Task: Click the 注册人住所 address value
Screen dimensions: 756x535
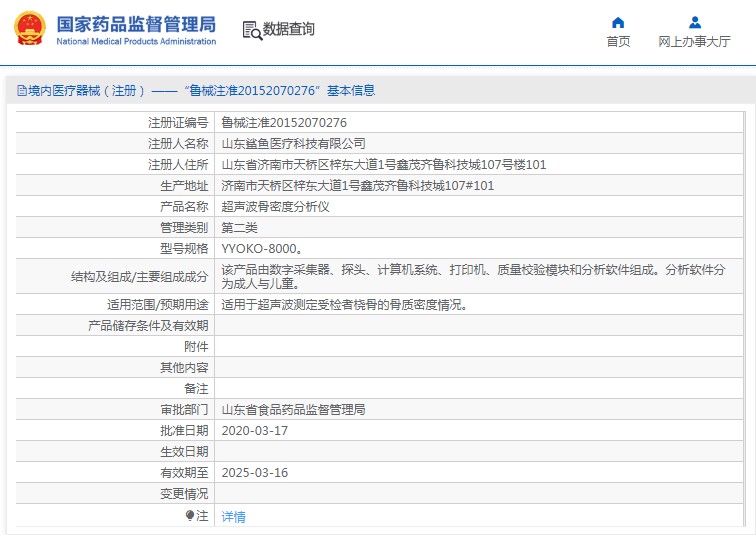Action: coord(384,165)
